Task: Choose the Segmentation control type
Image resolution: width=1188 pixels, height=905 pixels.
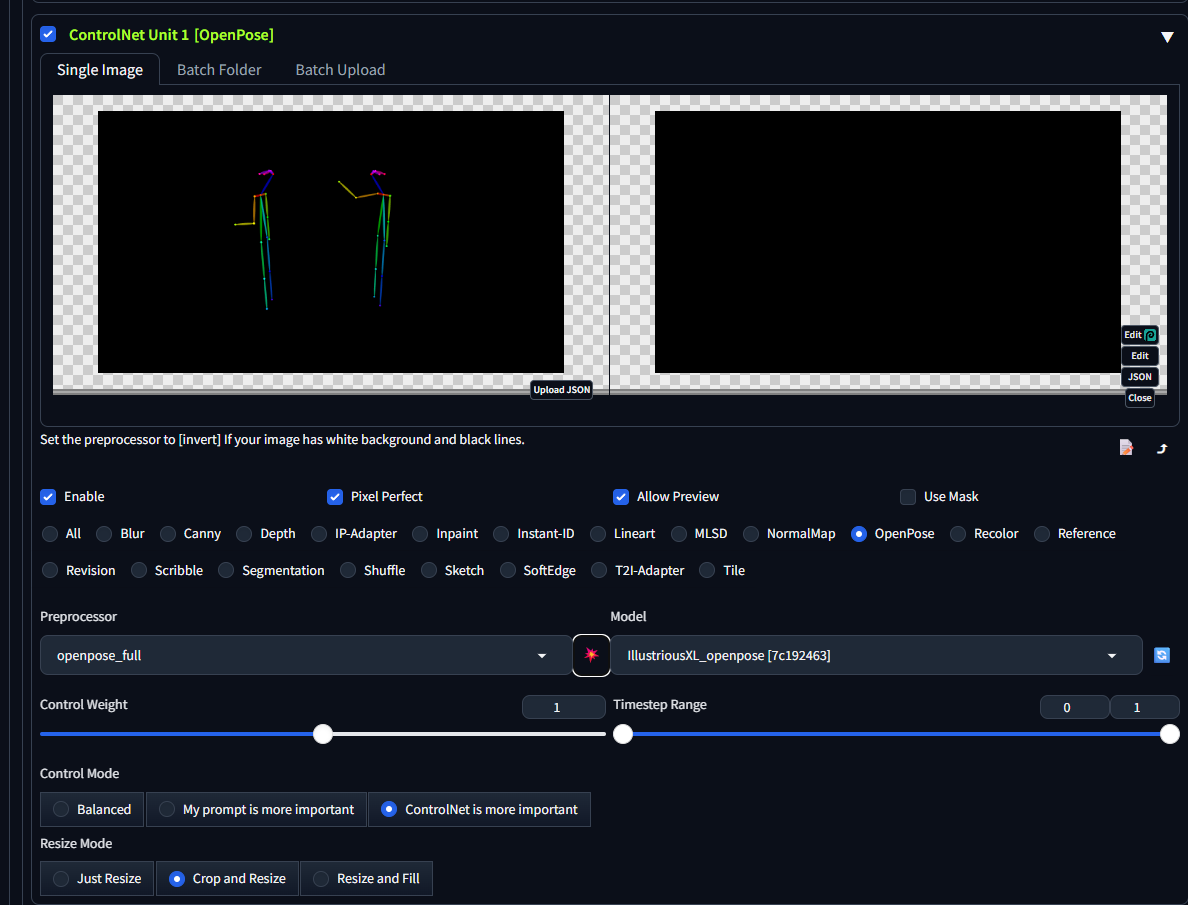Action: [271, 571]
